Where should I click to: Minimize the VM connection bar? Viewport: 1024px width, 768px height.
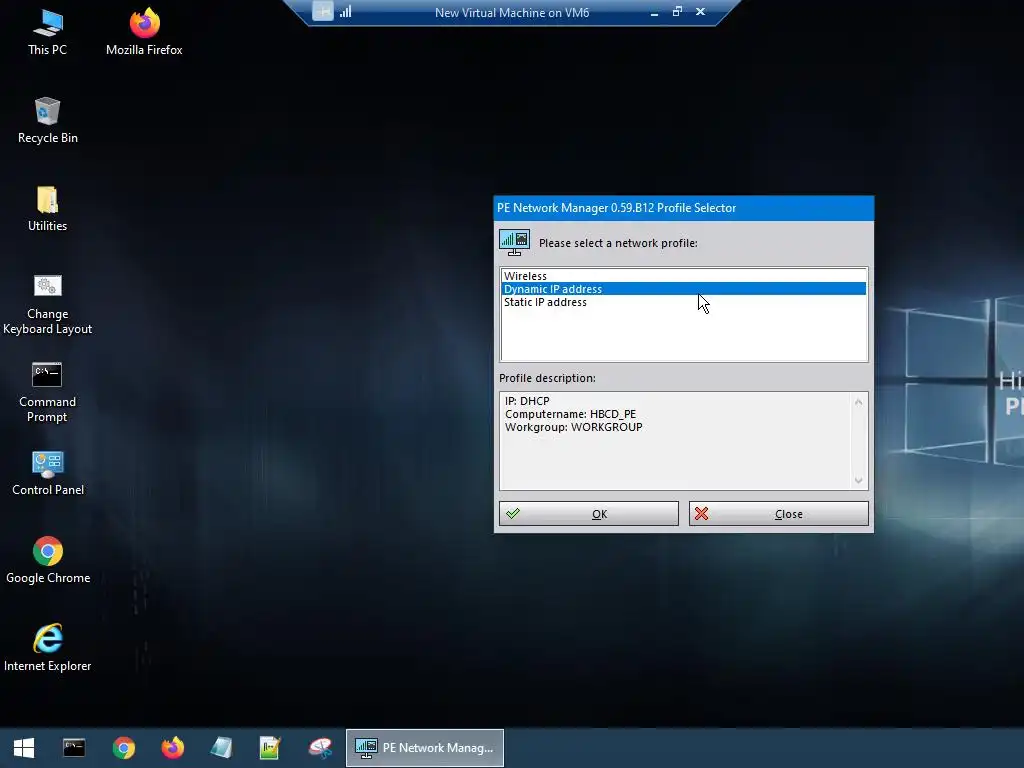pos(654,12)
